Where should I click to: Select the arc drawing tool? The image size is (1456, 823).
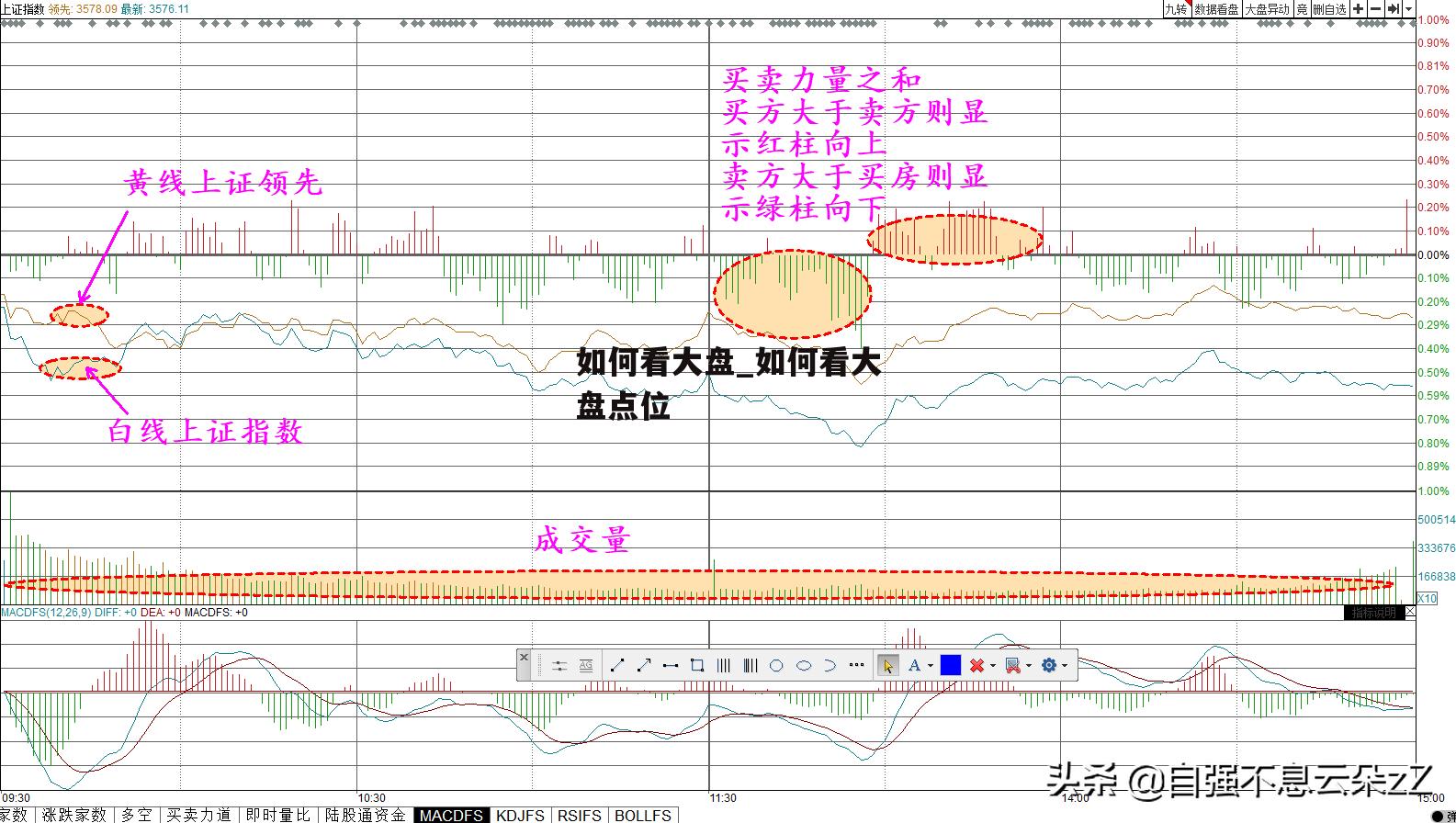(x=830, y=665)
